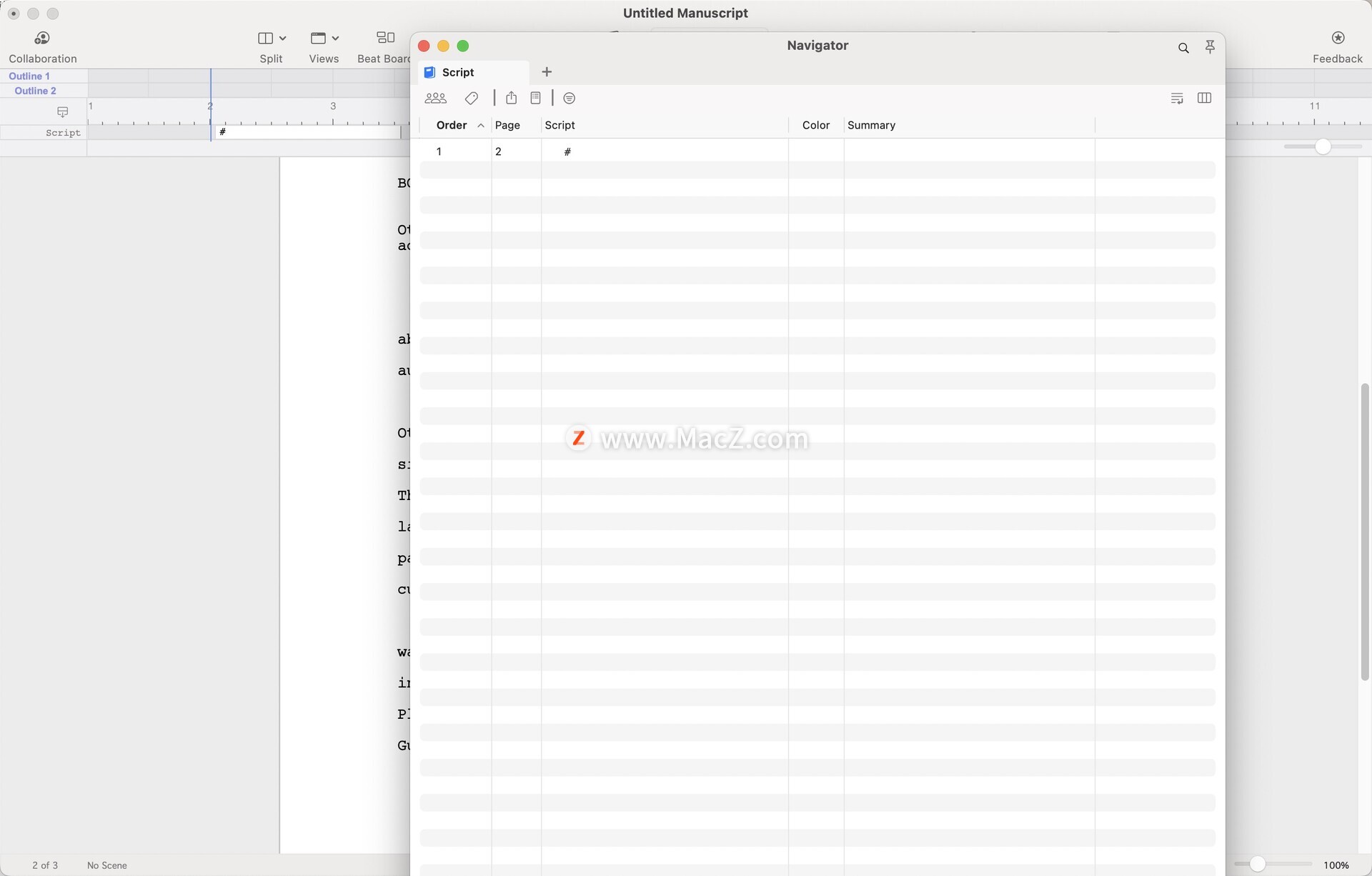Click the Views window icon
The image size is (1372, 876).
click(318, 38)
